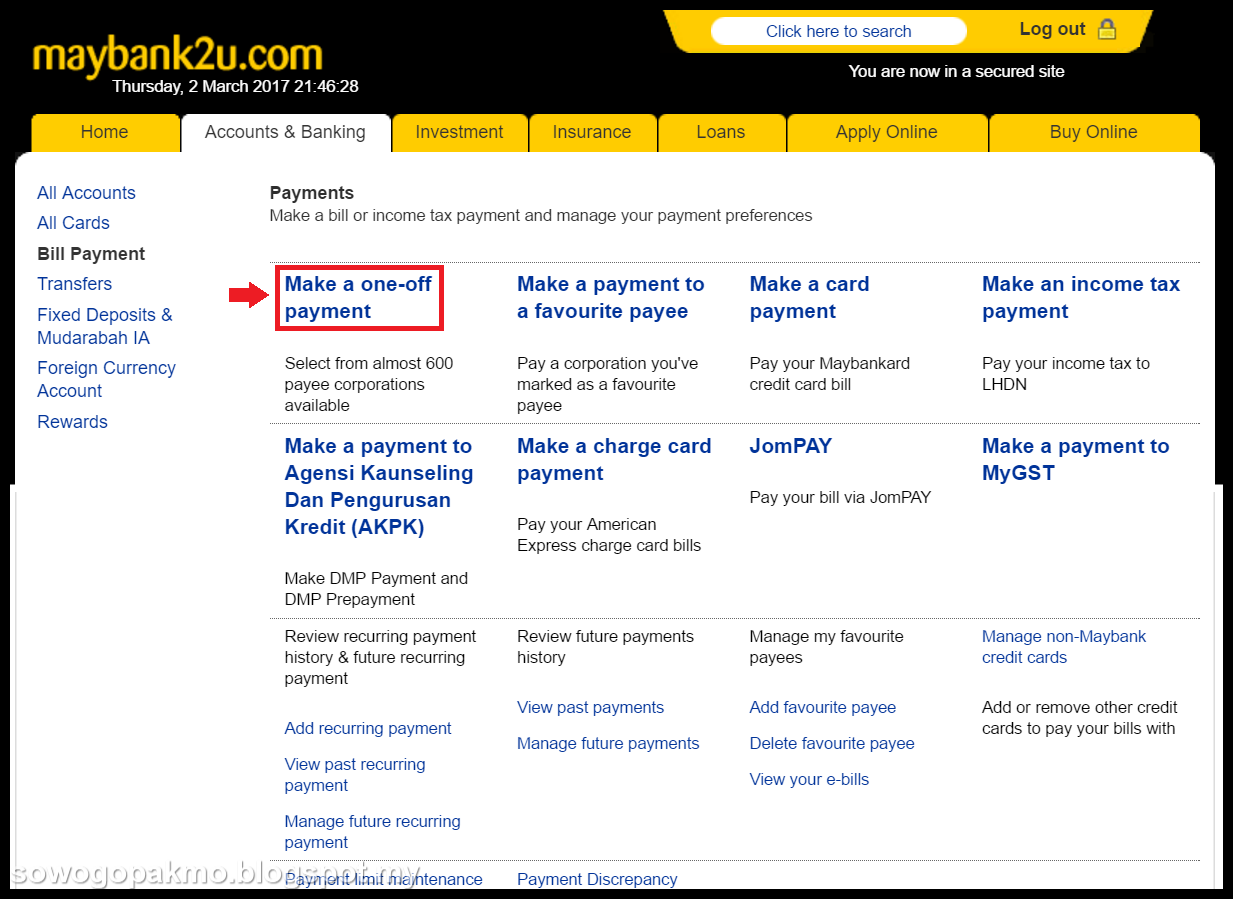Go to Transfers in the sidebar
This screenshot has height=899, width=1233.
point(74,284)
